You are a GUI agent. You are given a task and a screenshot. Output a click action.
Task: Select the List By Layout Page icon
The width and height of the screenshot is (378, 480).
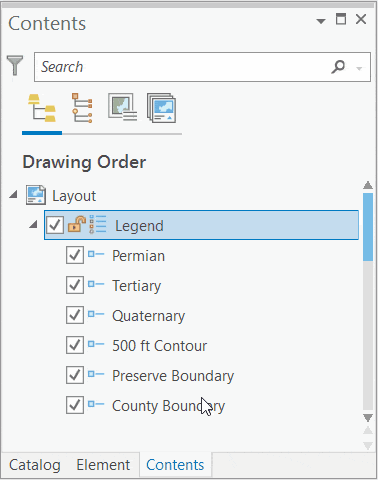pos(162,108)
